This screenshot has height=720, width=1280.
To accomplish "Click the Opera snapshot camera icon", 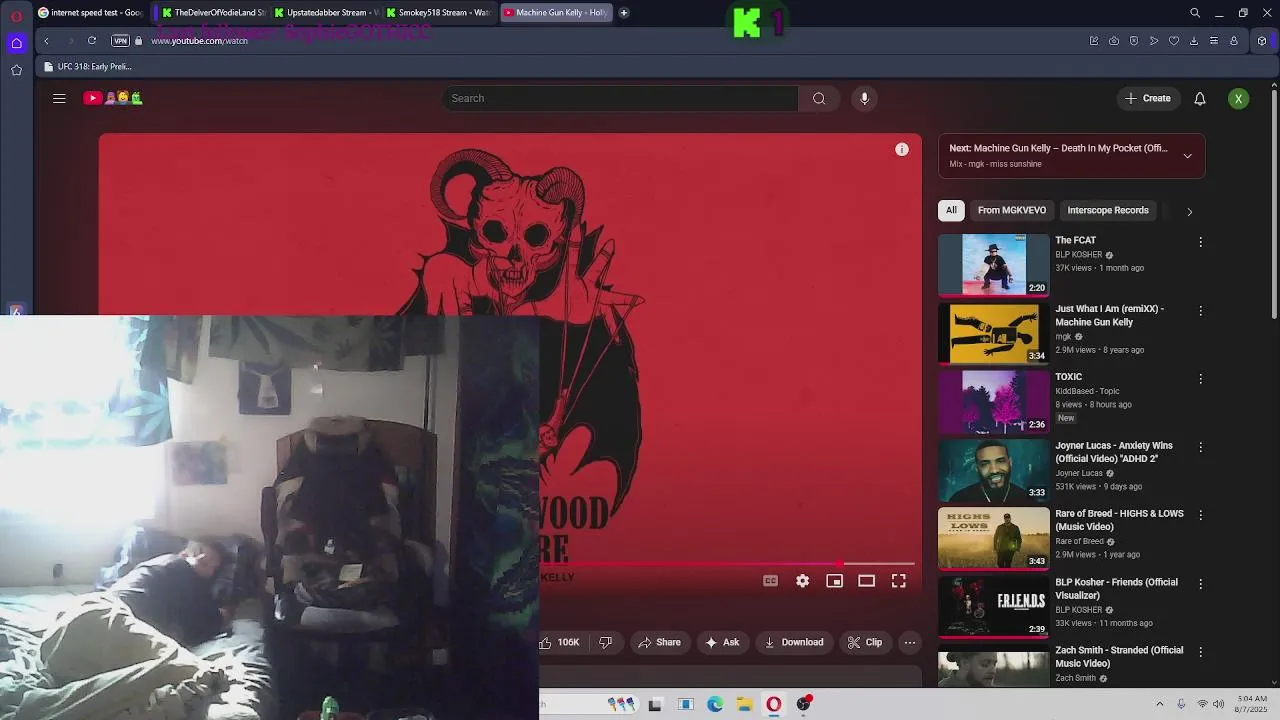I will click(x=1114, y=41).
